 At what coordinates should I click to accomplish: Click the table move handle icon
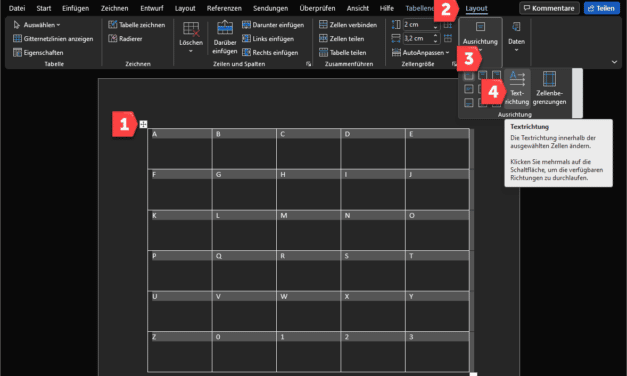point(143,124)
